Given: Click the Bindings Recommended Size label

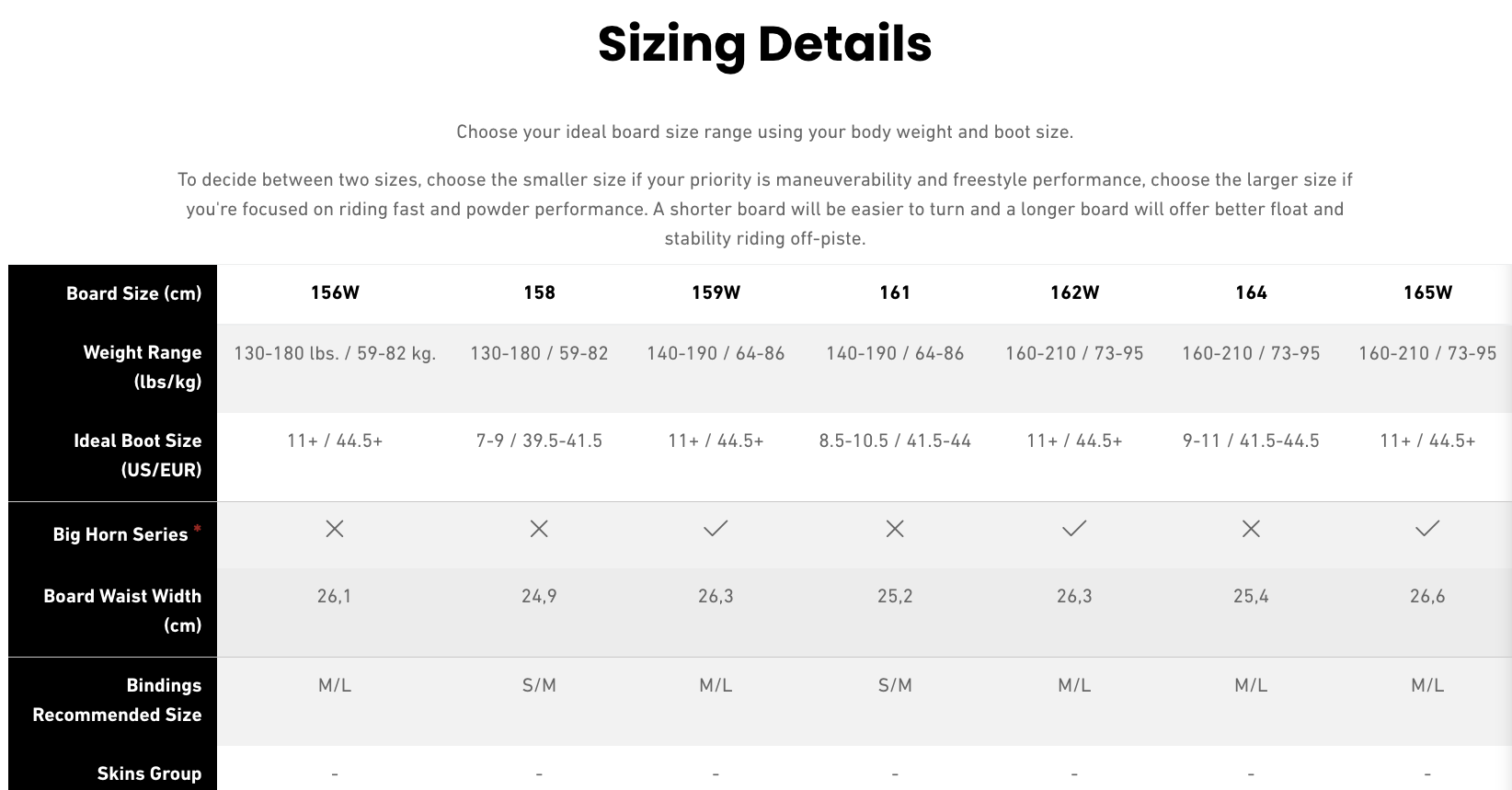Looking at the screenshot, I should (x=117, y=700).
